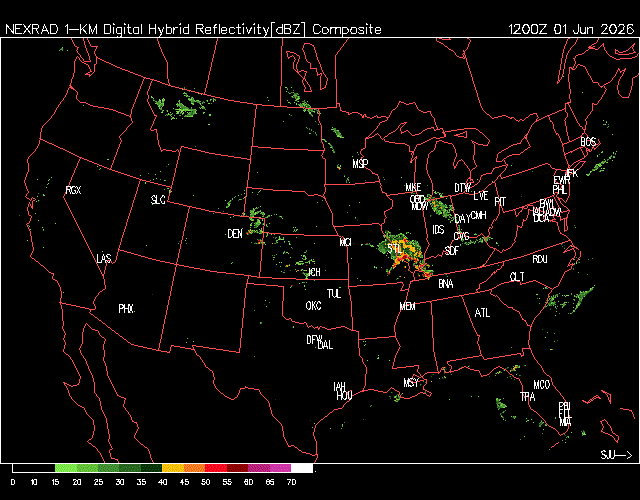Click the DEN station label
Viewport: 640px width, 500px height.
(235, 234)
